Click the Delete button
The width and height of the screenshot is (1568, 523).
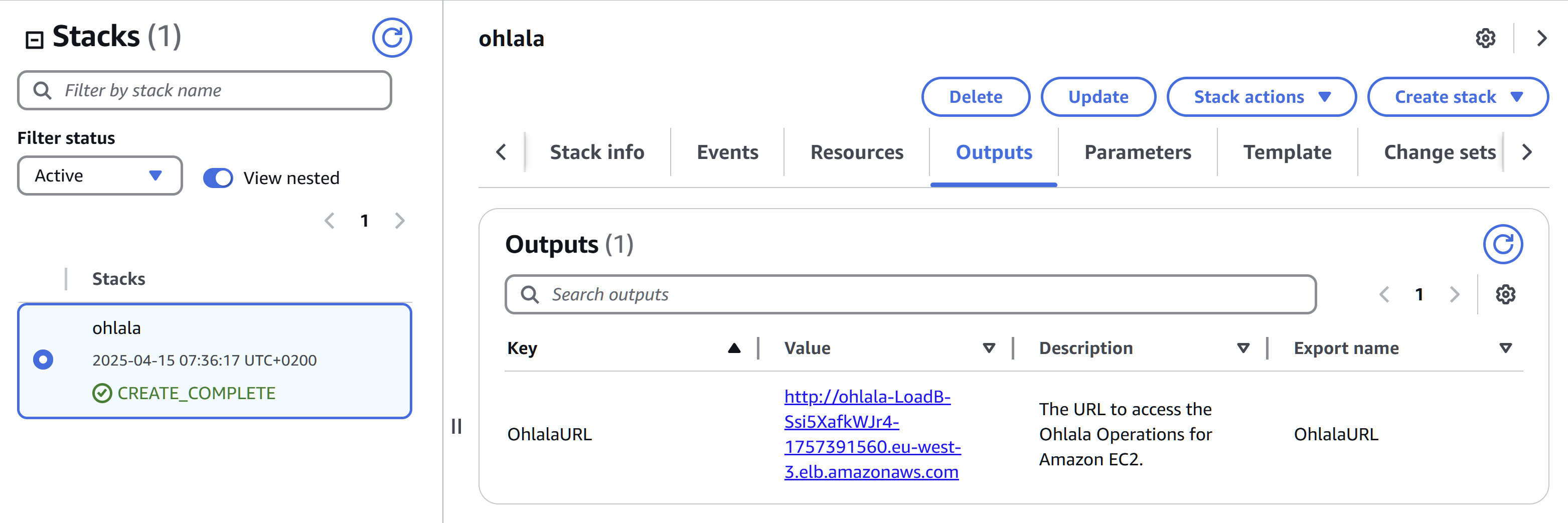[976, 97]
